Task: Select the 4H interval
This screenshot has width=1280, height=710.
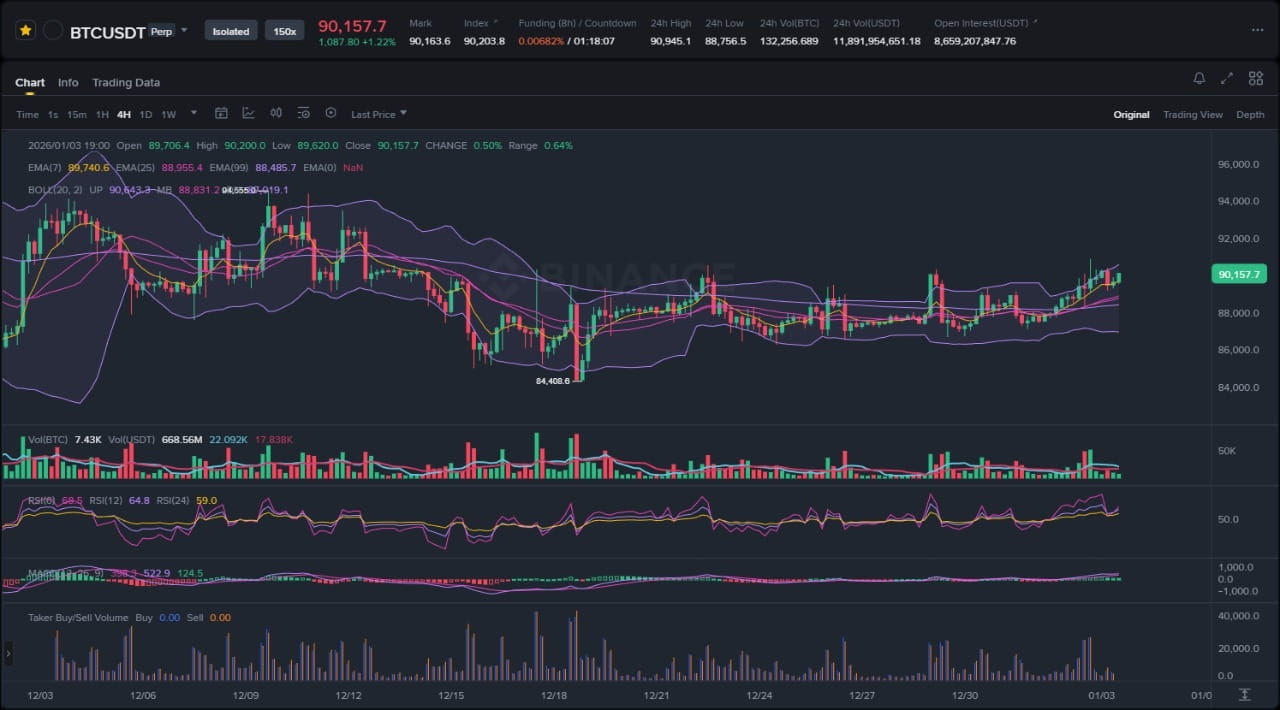Action: 124,114
